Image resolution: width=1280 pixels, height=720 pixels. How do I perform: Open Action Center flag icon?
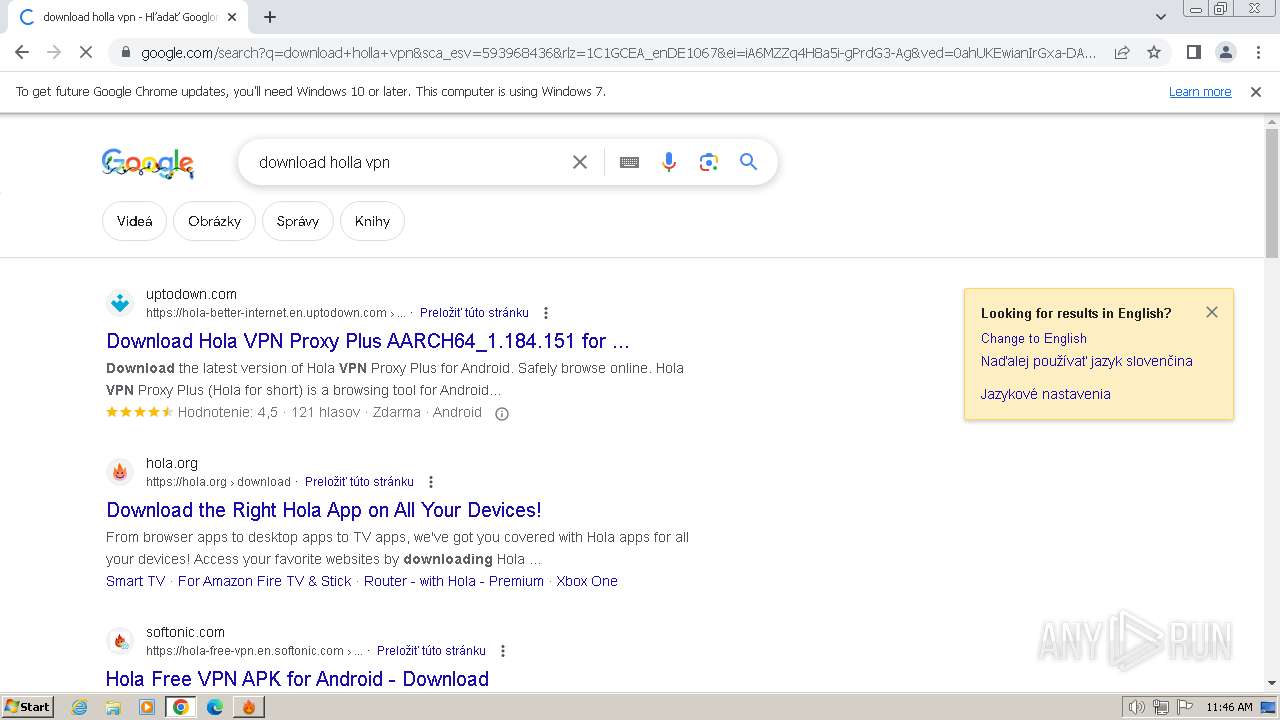tap(1185, 707)
